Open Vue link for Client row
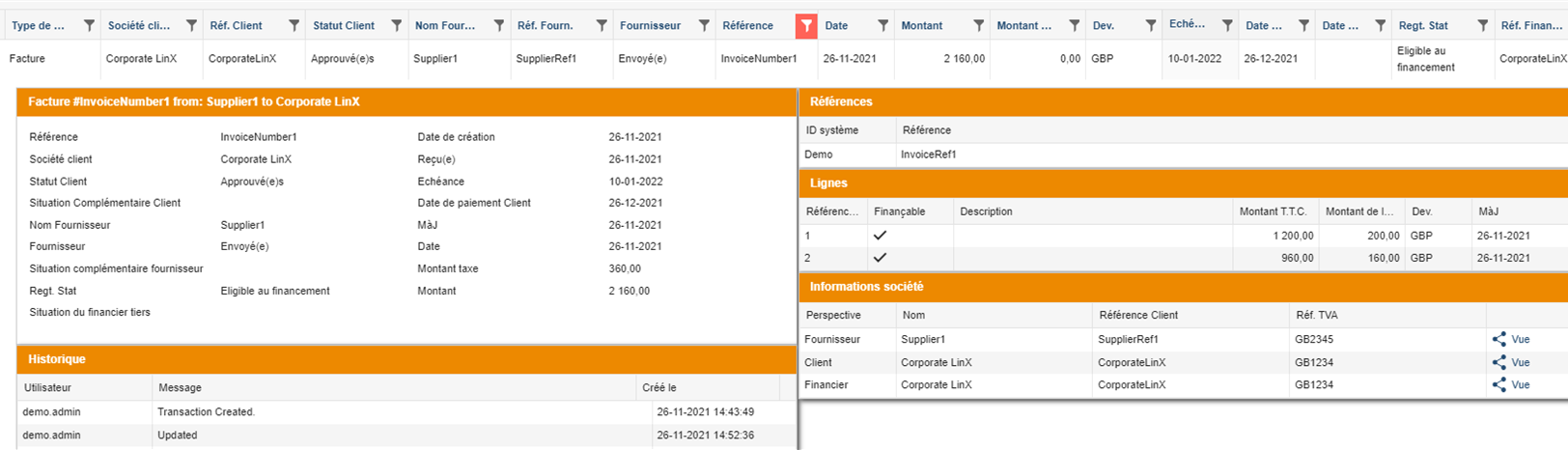 click(x=1520, y=362)
